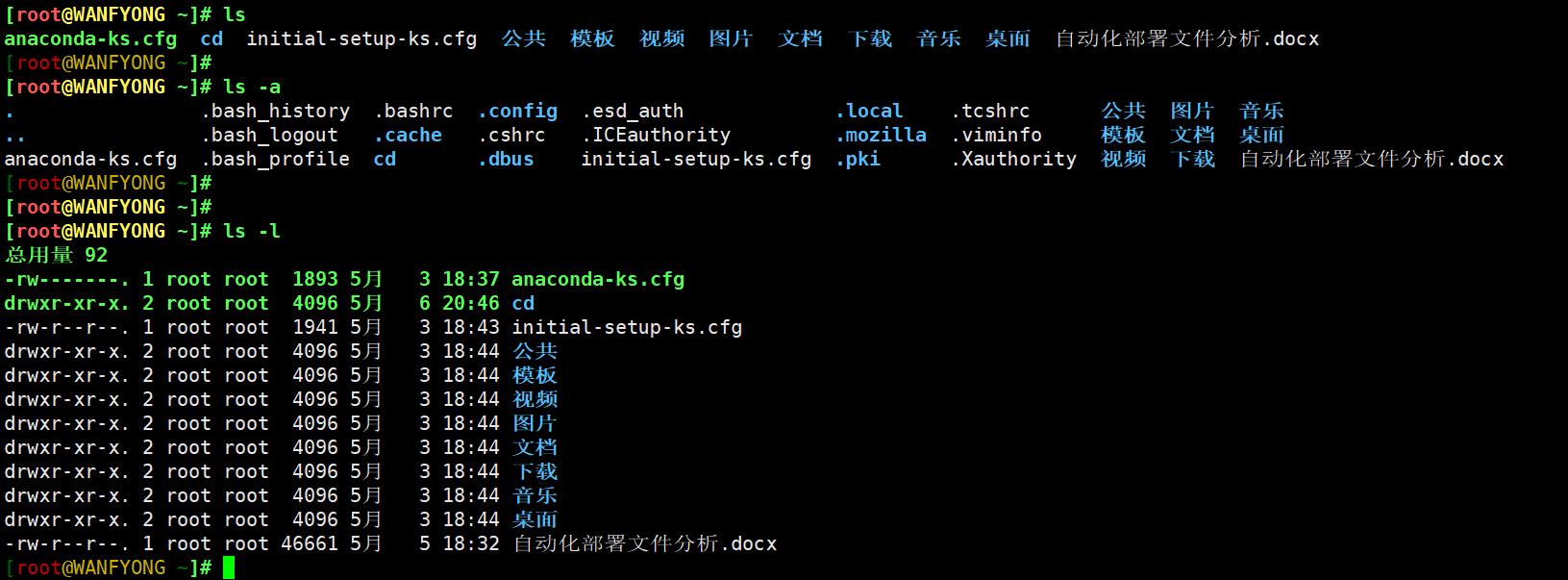Select the 桌面 directory in the long listing
Viewport: 1568px width, 580px height.
(535, 520)
